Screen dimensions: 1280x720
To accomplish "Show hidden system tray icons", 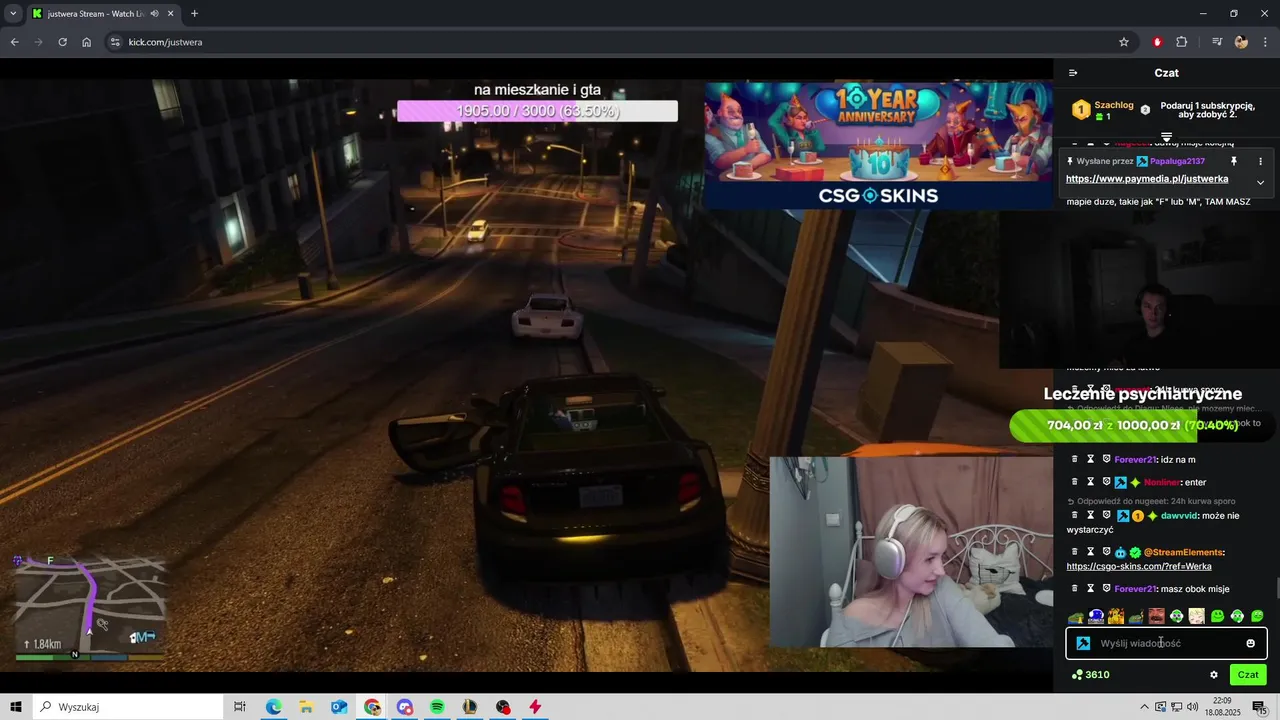I will click(x=1144, y=707).
